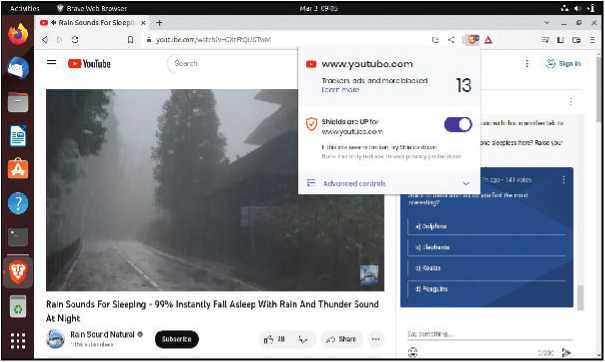
Task: Open the Activities overview
Action: 25,8
